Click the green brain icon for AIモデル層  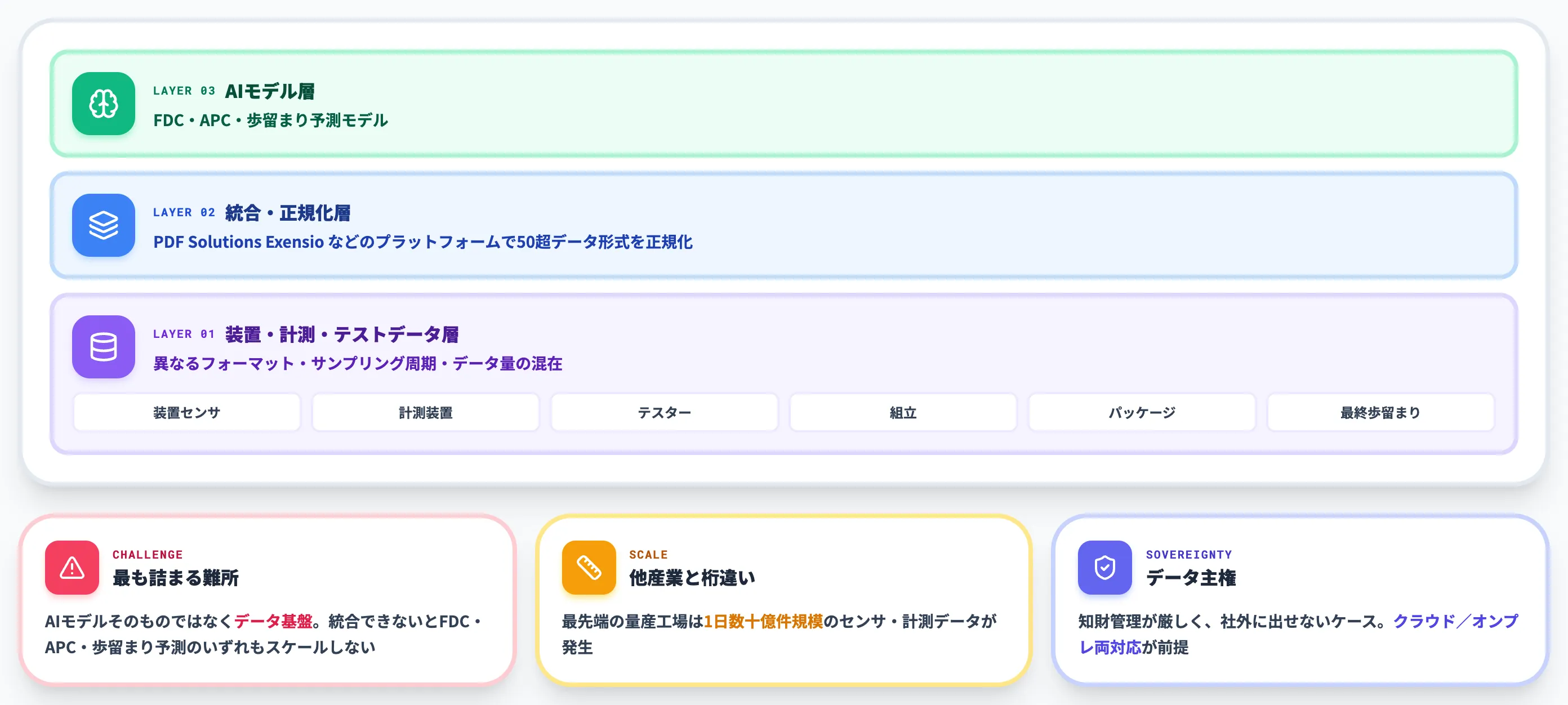coord(104,104)
